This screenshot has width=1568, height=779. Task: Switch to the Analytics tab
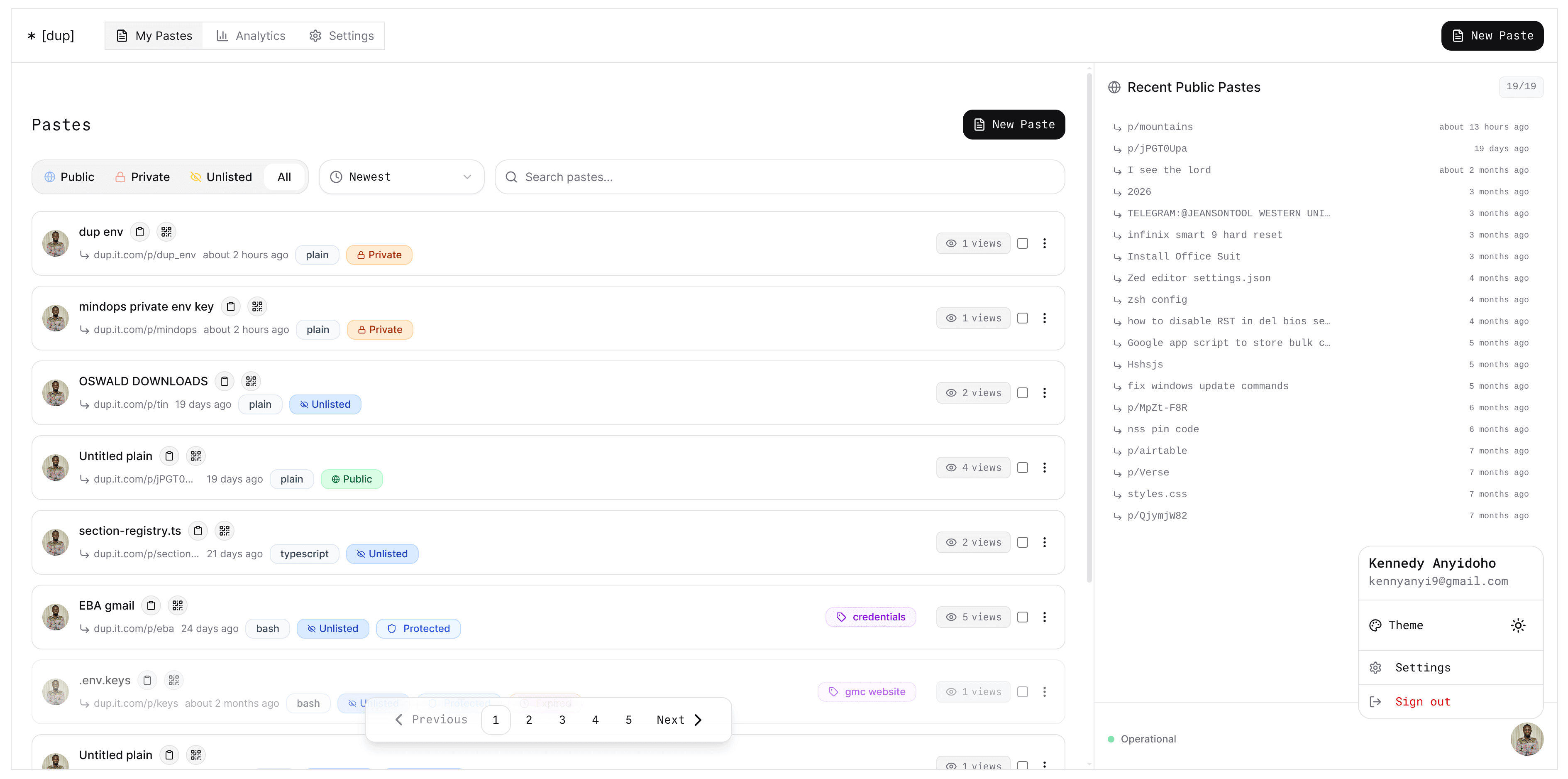(x=251, y=35)
